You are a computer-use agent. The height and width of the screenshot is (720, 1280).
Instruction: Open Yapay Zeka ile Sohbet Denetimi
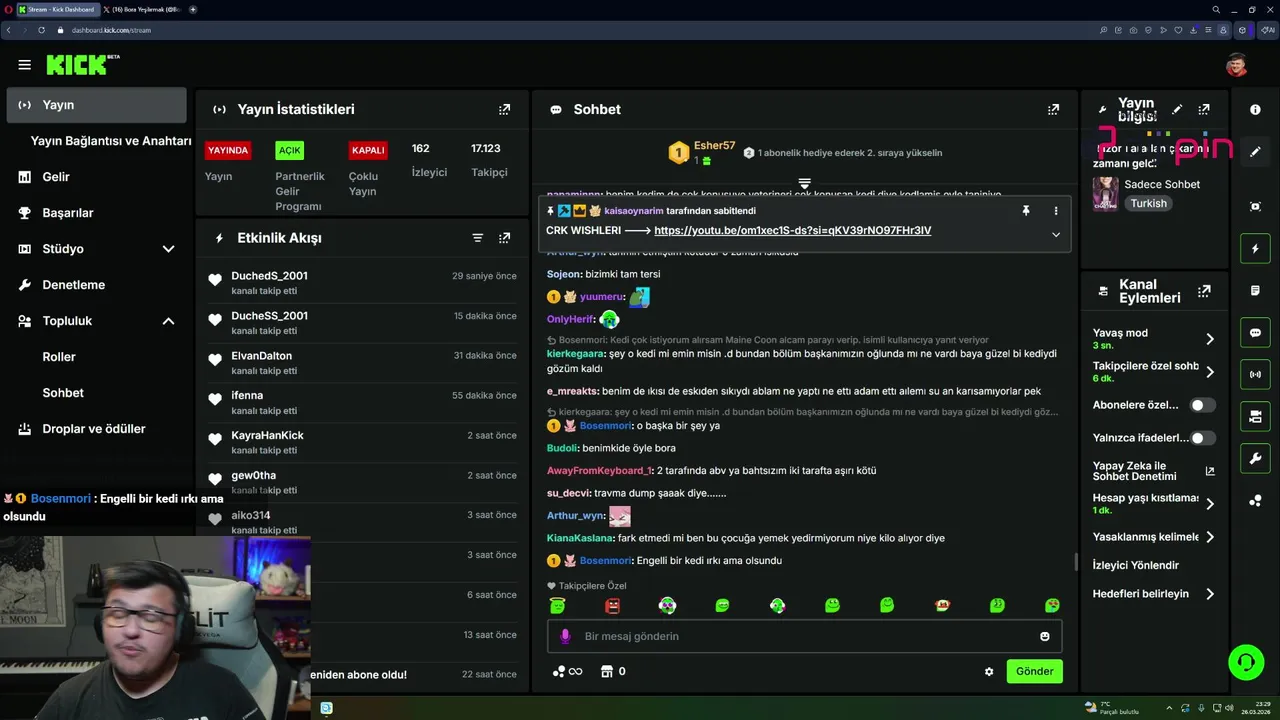click(1153, 471)
